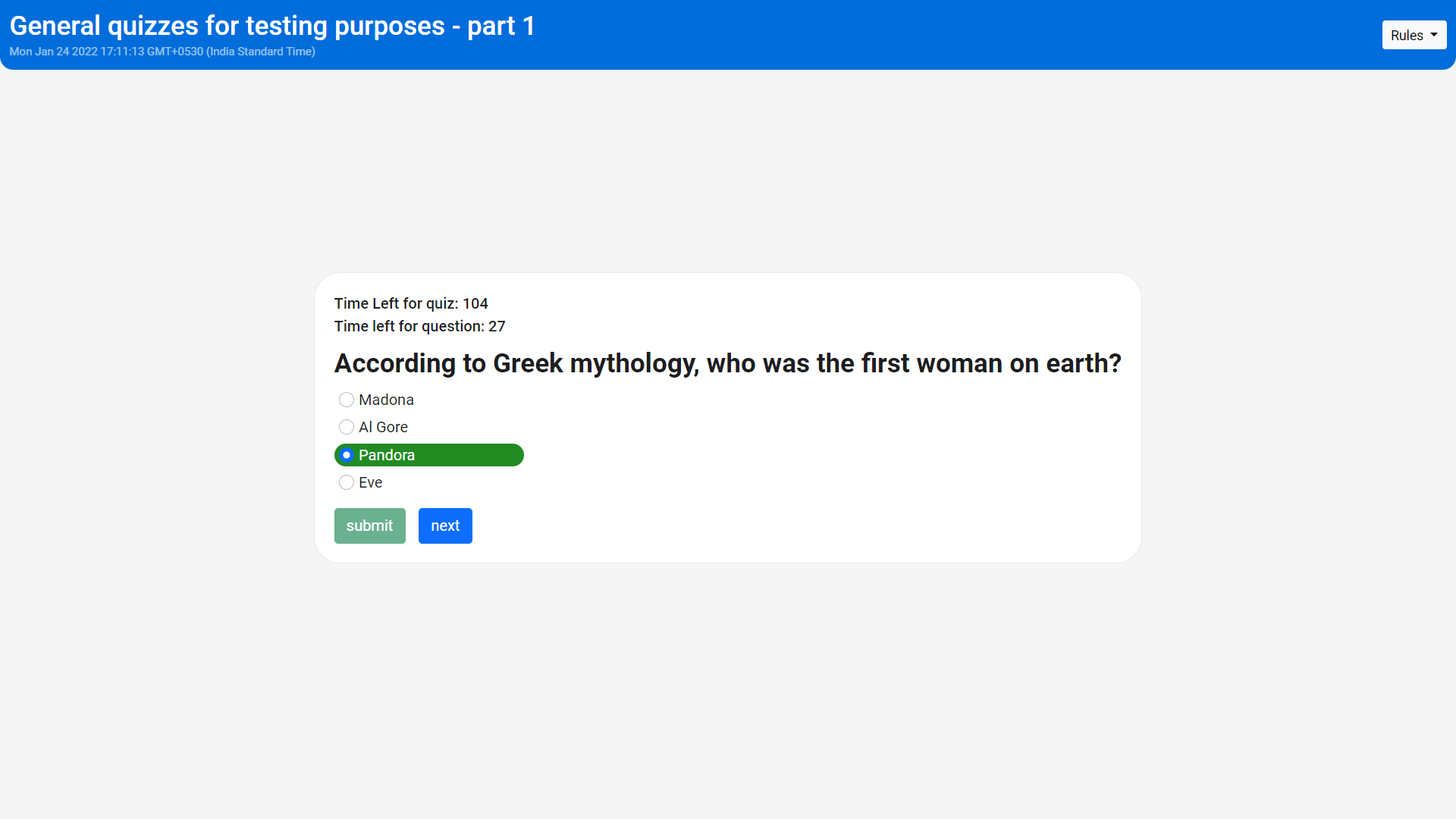This screenshot has width=1456, height=819.
Task: Click the highlighted Pandora option label
Action: coord(388,455)
